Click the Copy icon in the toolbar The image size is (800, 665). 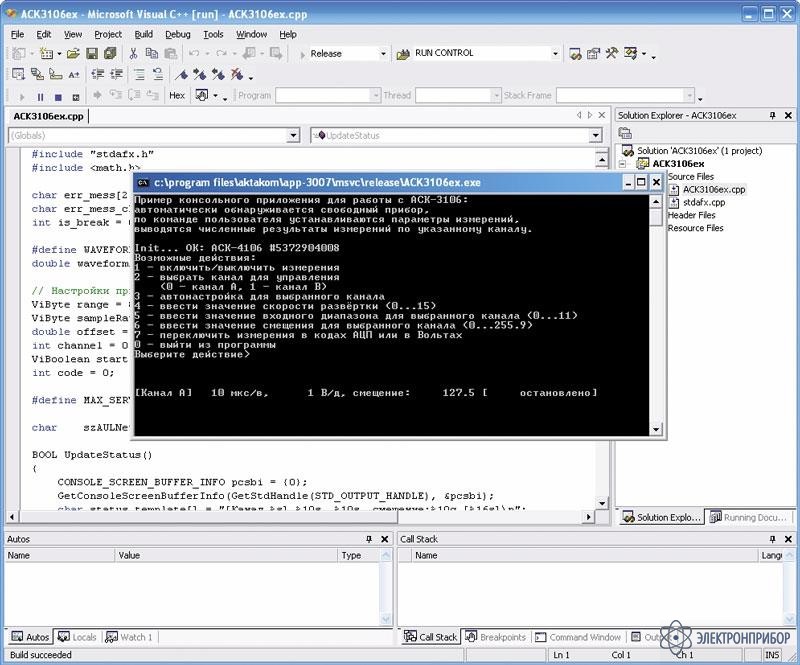click(152, 53)
